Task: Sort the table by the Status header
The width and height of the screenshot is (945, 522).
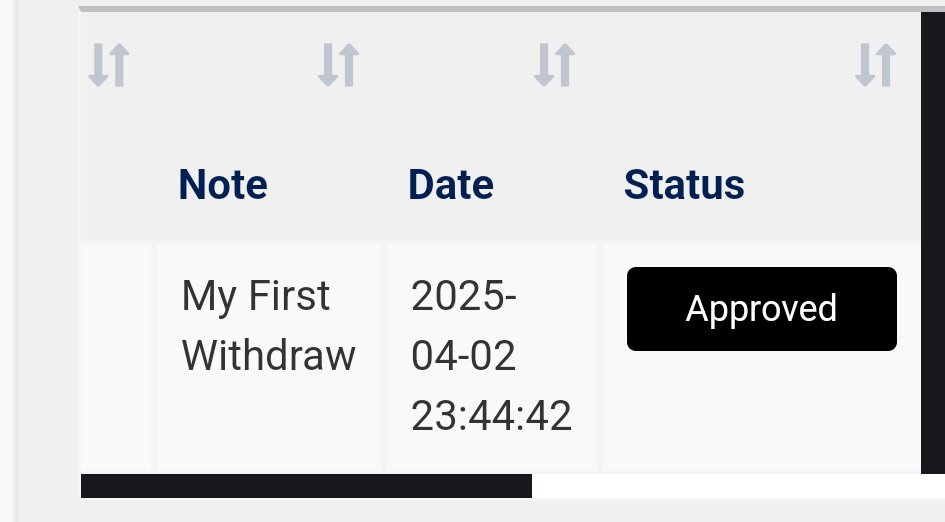Action: (x=684, y=185)
